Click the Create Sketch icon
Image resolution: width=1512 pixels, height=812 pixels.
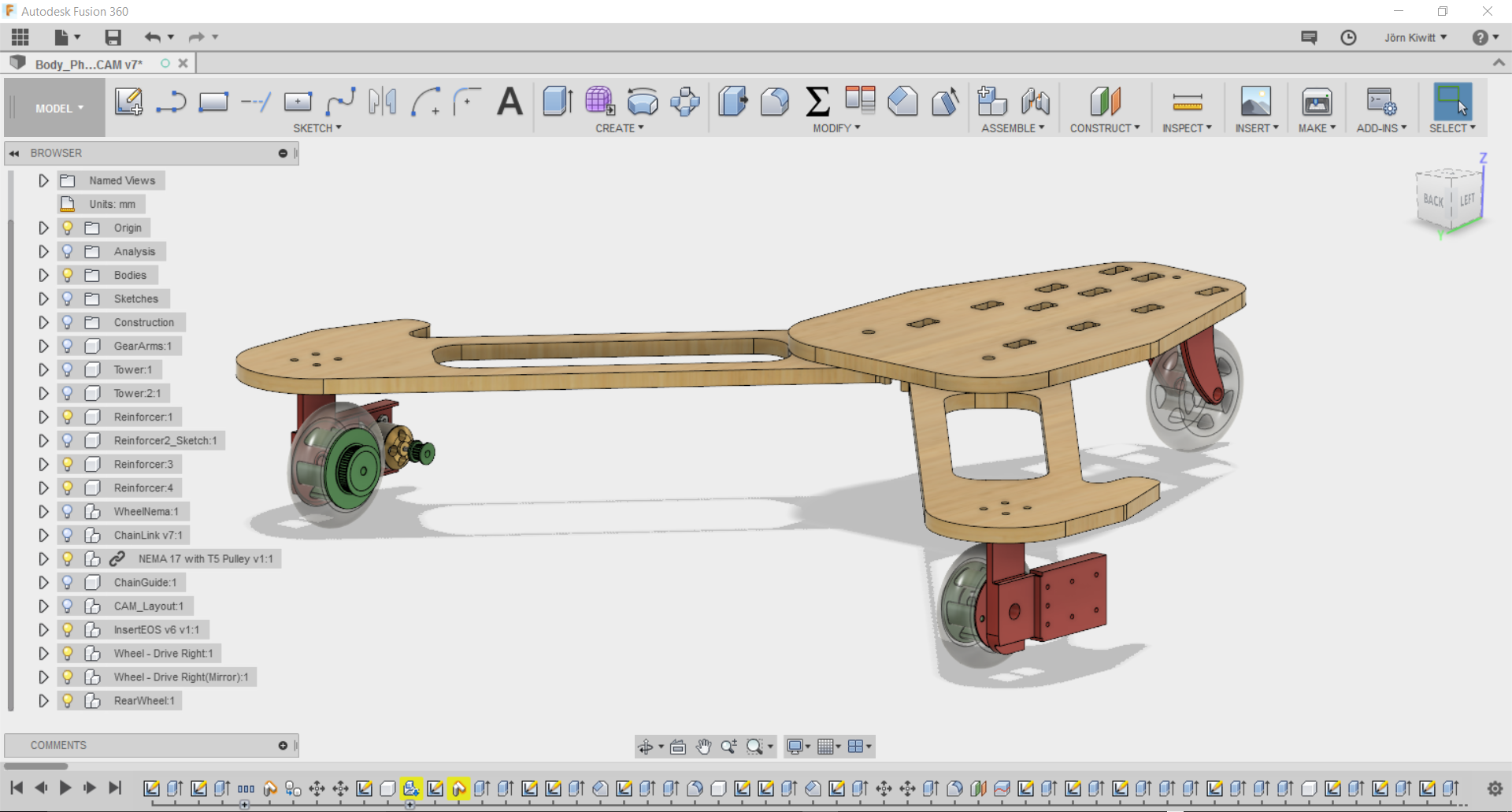[x=128, y=102]
